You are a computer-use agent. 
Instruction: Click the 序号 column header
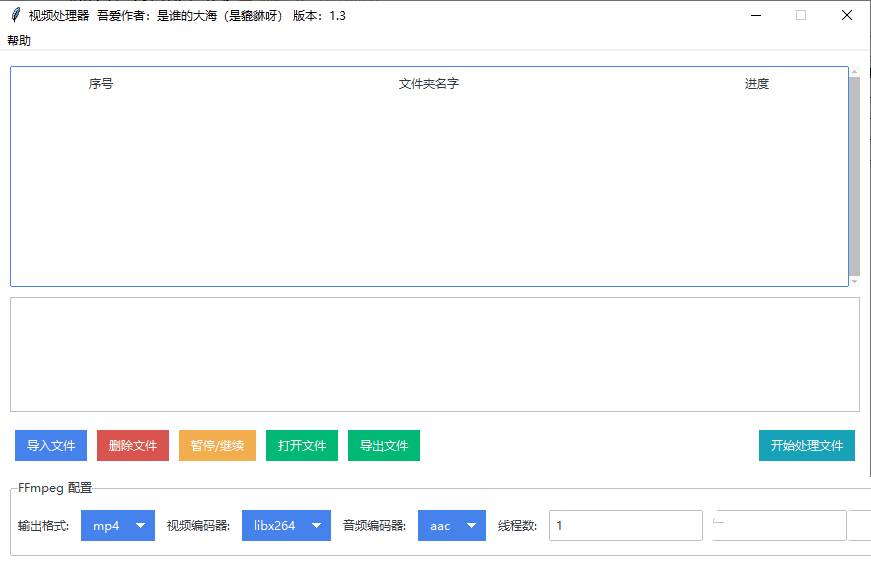pyautogui.click(x=101, y=84)
